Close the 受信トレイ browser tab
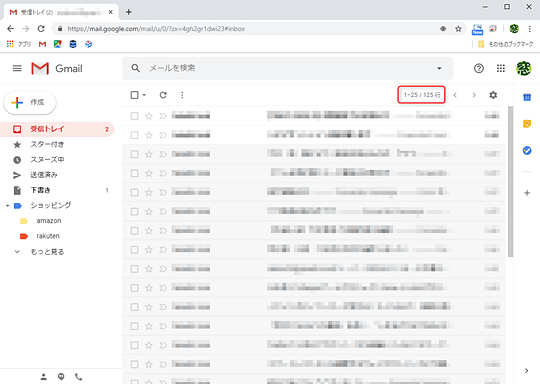The height and width of the screenshot is (384, 540). point(111,12)
